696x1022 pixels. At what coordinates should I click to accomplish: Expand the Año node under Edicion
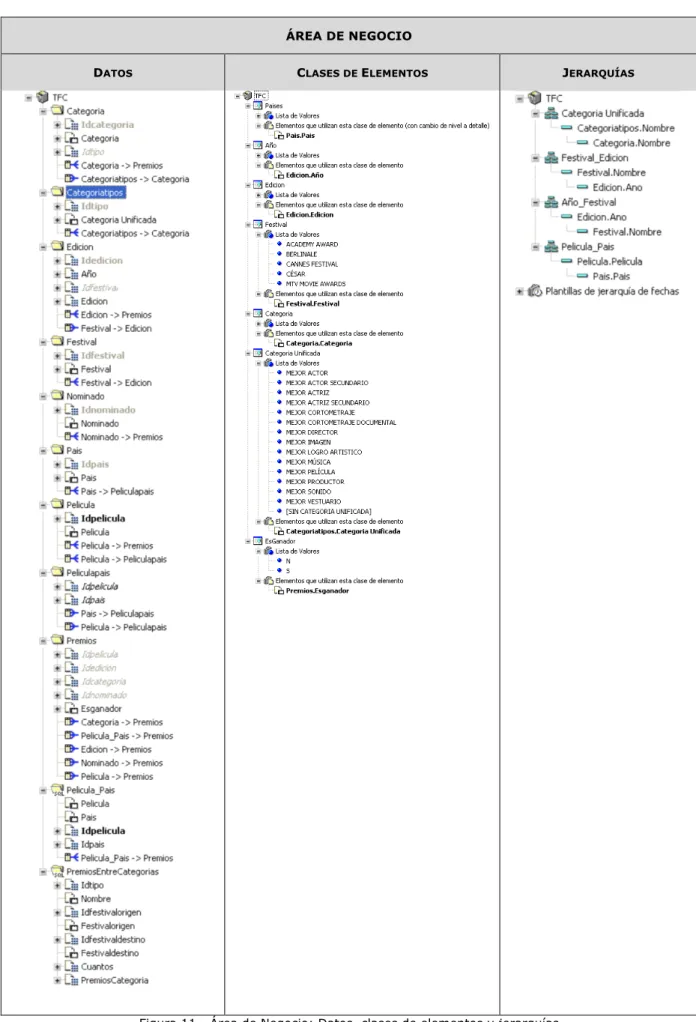57,274
